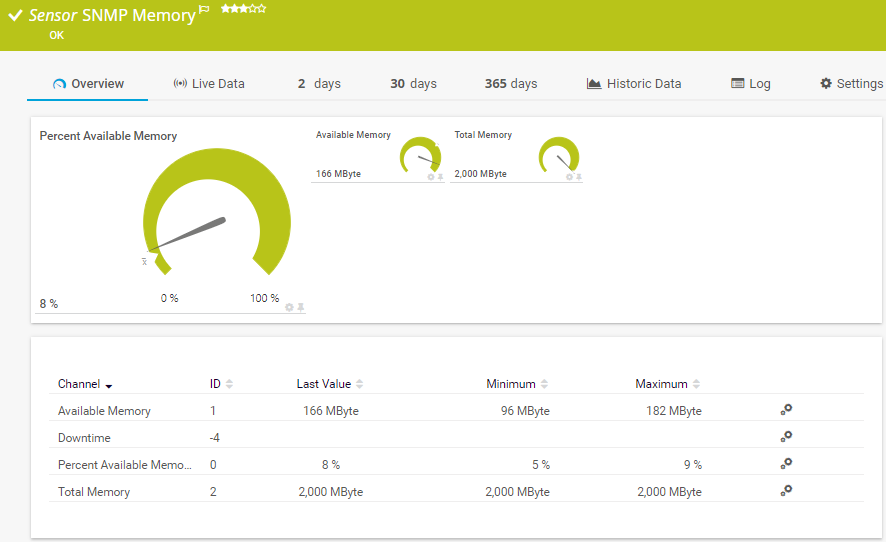Sort table by Channel column
Viewport: 886px width, 542px height.
click(x=84, y=384)
